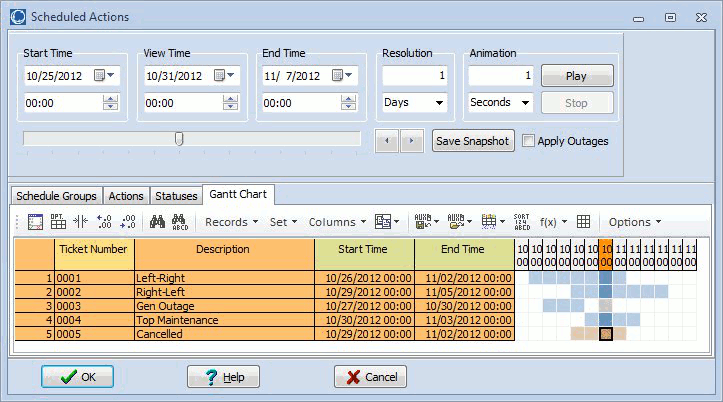Viewport: 723px width, 402px height.
Task: Click the Start Time 00:00 spinner arrows
Action: pyautogui.click(x=110, y=102)
